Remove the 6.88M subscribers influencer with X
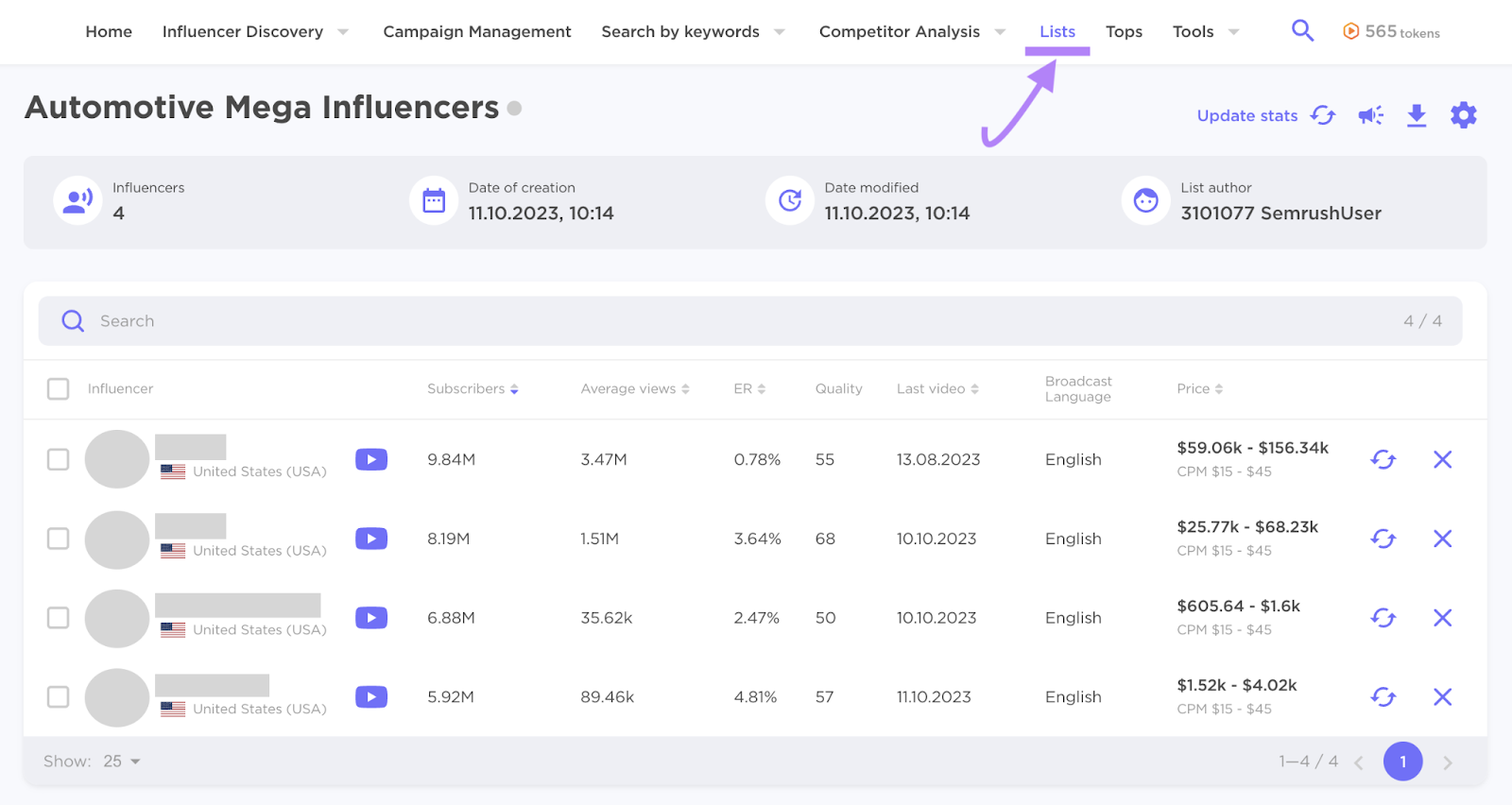This screenshot has width=1512, height=805. 1442,618
